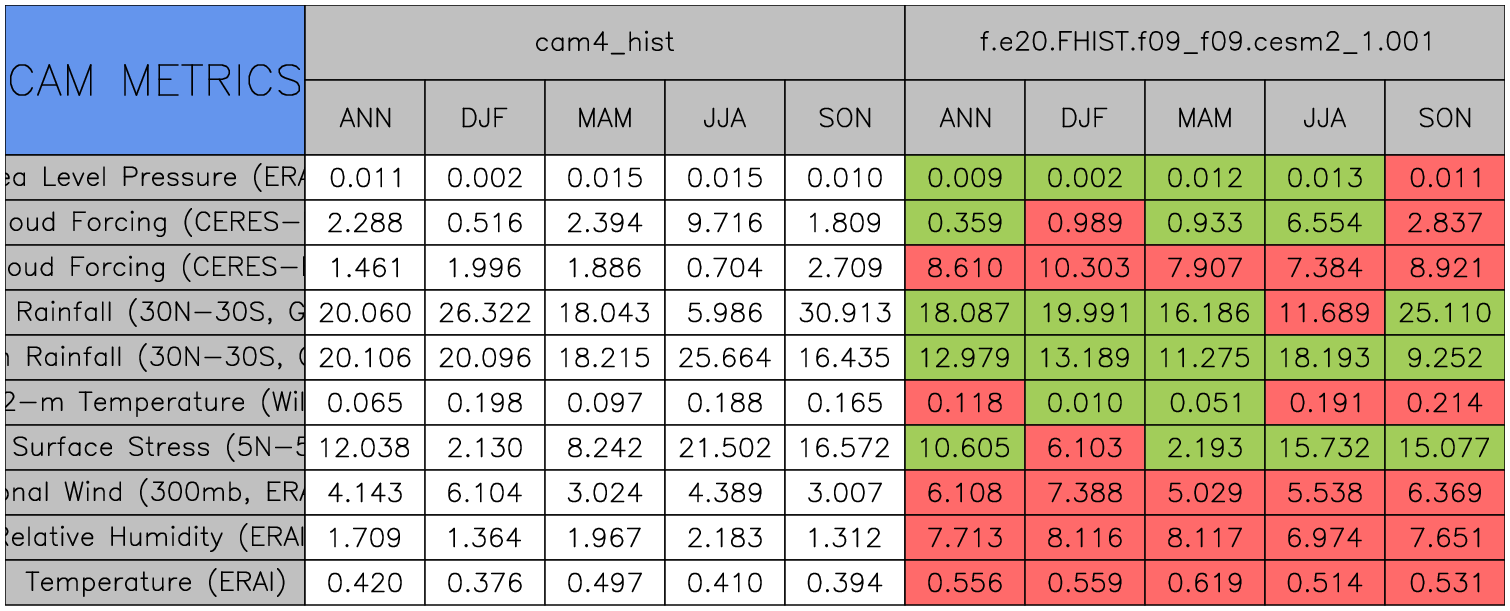
Task: Click the Temperature (ERAI) row label
Action: [x=155, y=583]
